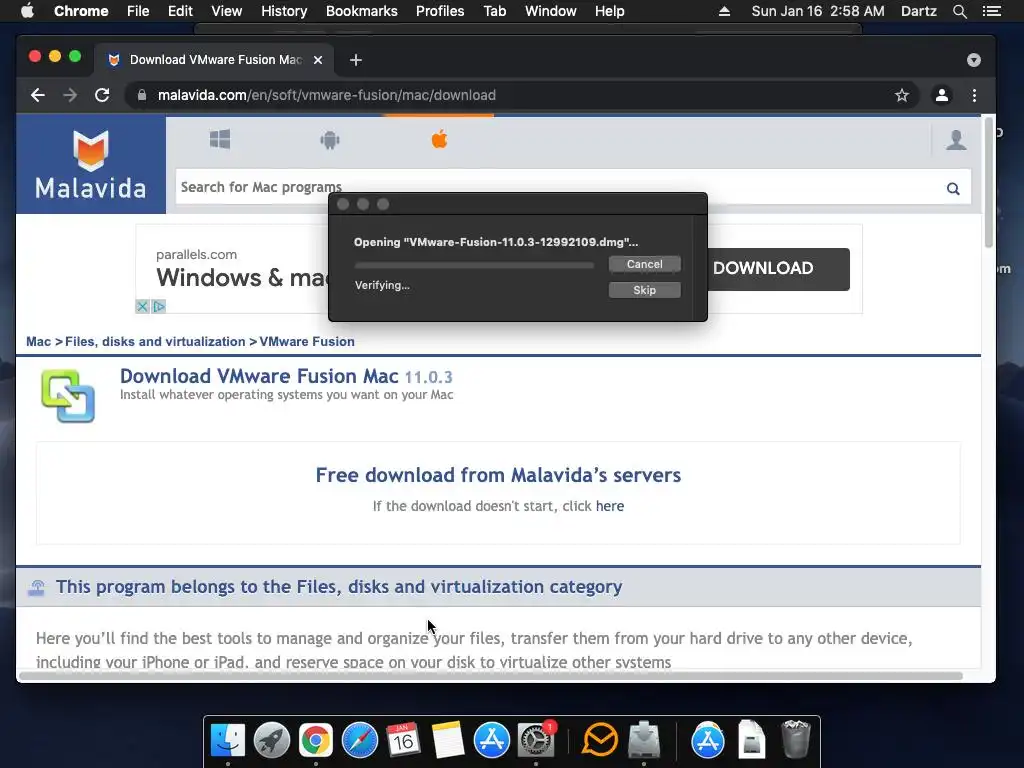Open the Dartz user menu

[918, 11]
